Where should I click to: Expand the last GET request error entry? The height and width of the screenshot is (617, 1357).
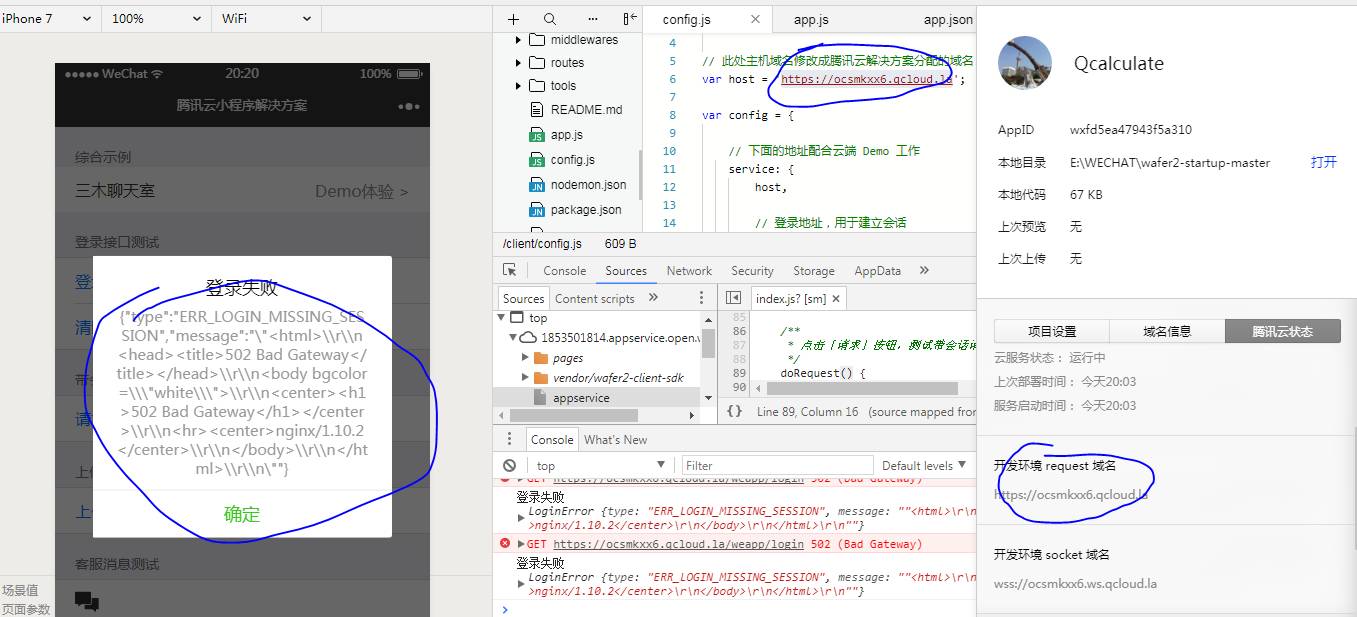[x=520, y=544]
